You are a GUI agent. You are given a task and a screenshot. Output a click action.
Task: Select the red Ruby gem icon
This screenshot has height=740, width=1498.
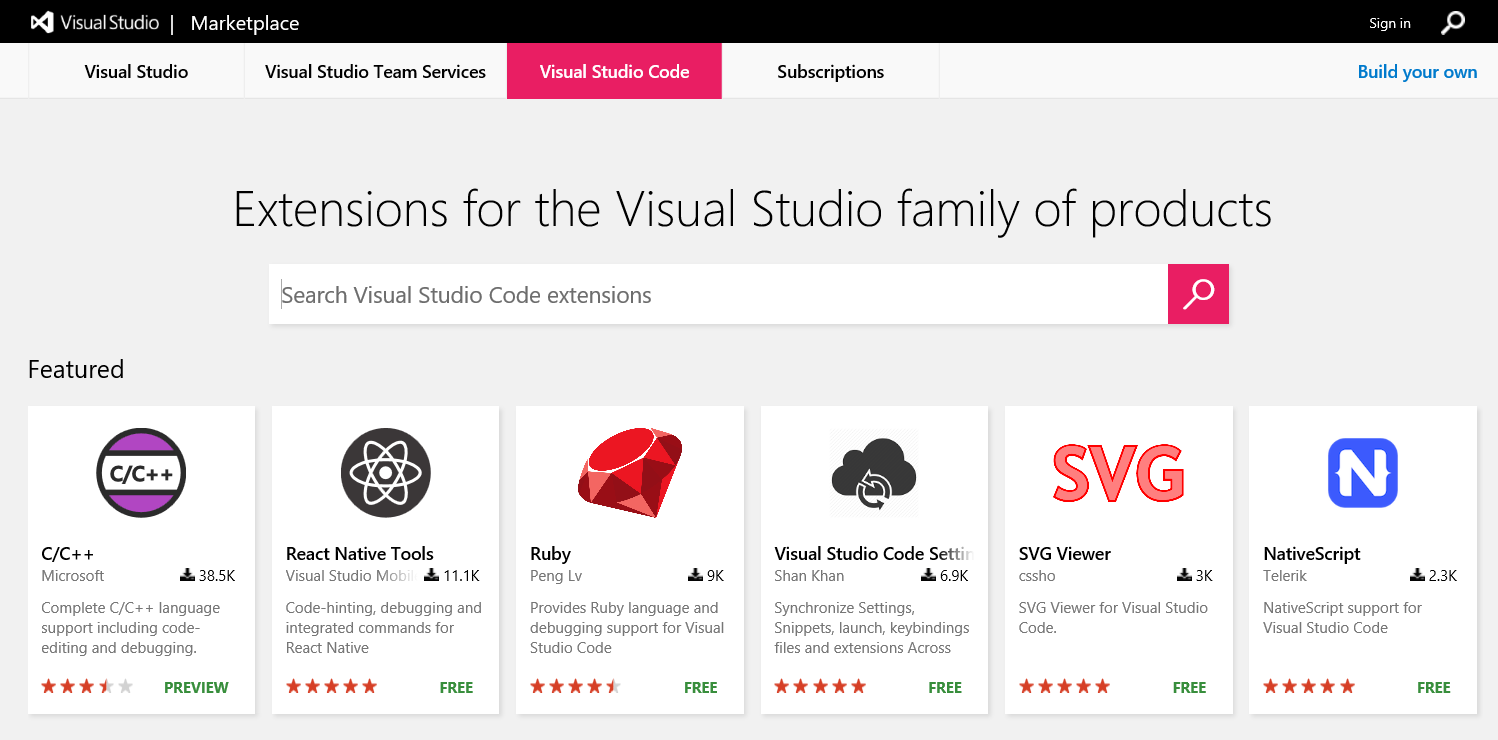coord(630,473)
